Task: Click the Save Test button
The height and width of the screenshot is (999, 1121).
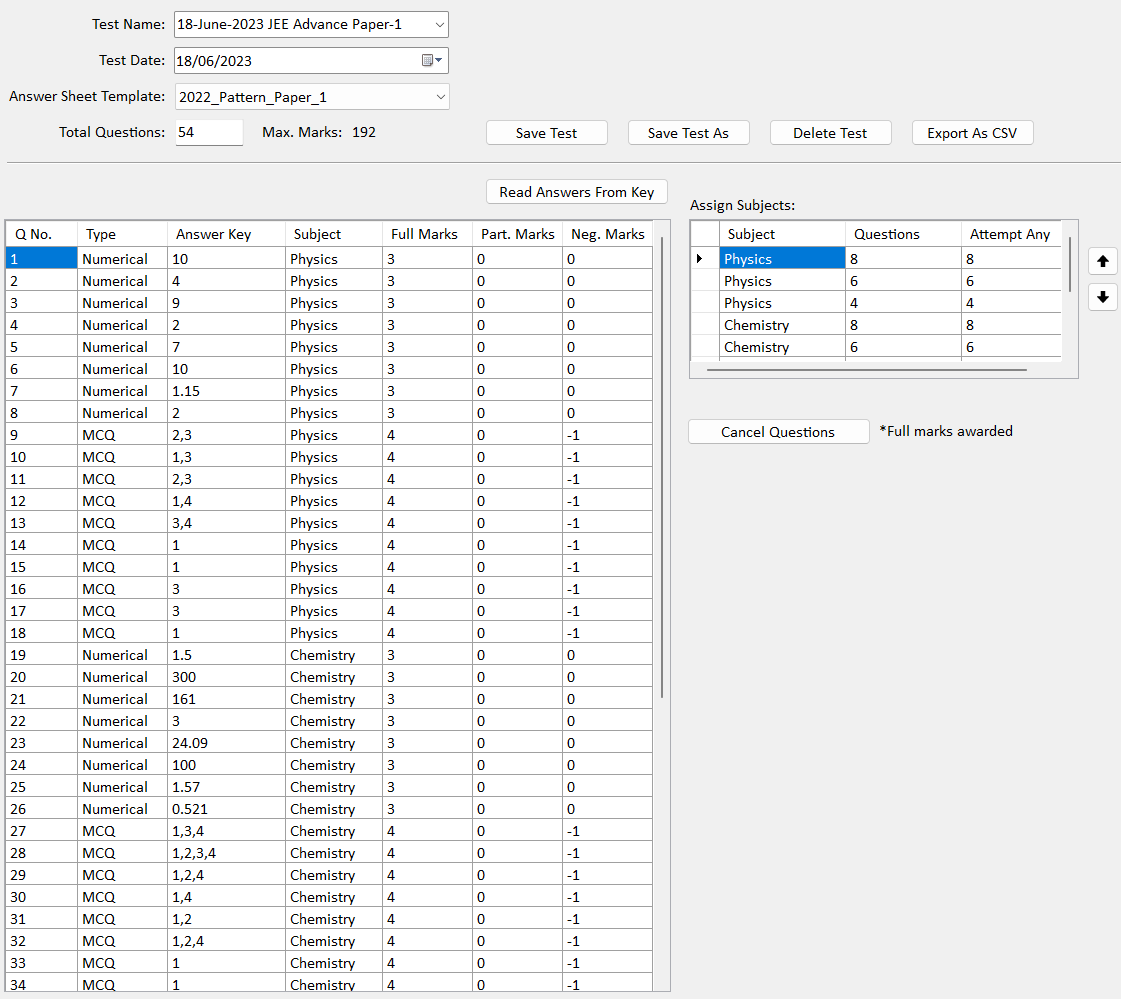Action: click(546, 133)
